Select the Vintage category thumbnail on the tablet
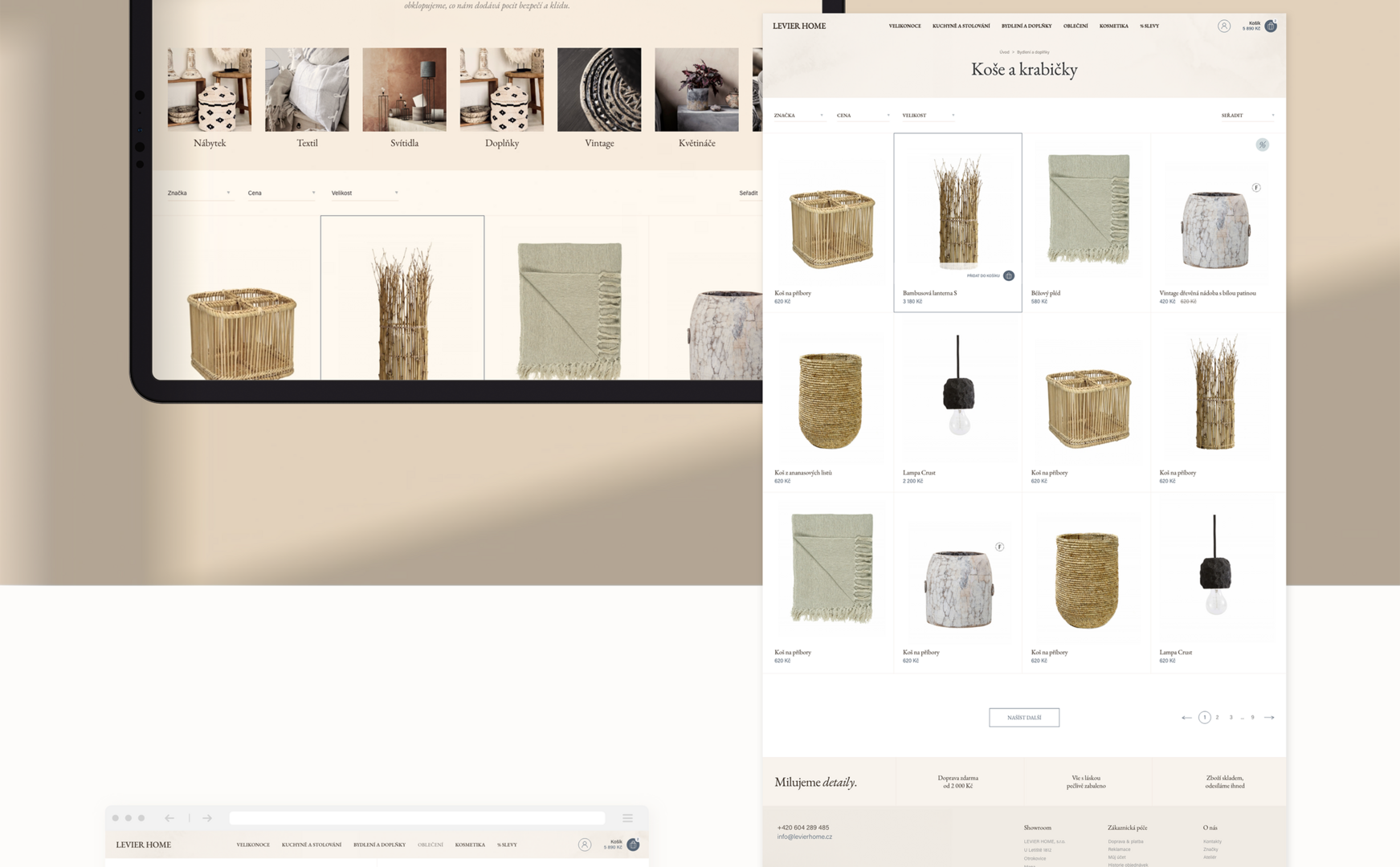The image size is (1400, 867). click(599, 90)
